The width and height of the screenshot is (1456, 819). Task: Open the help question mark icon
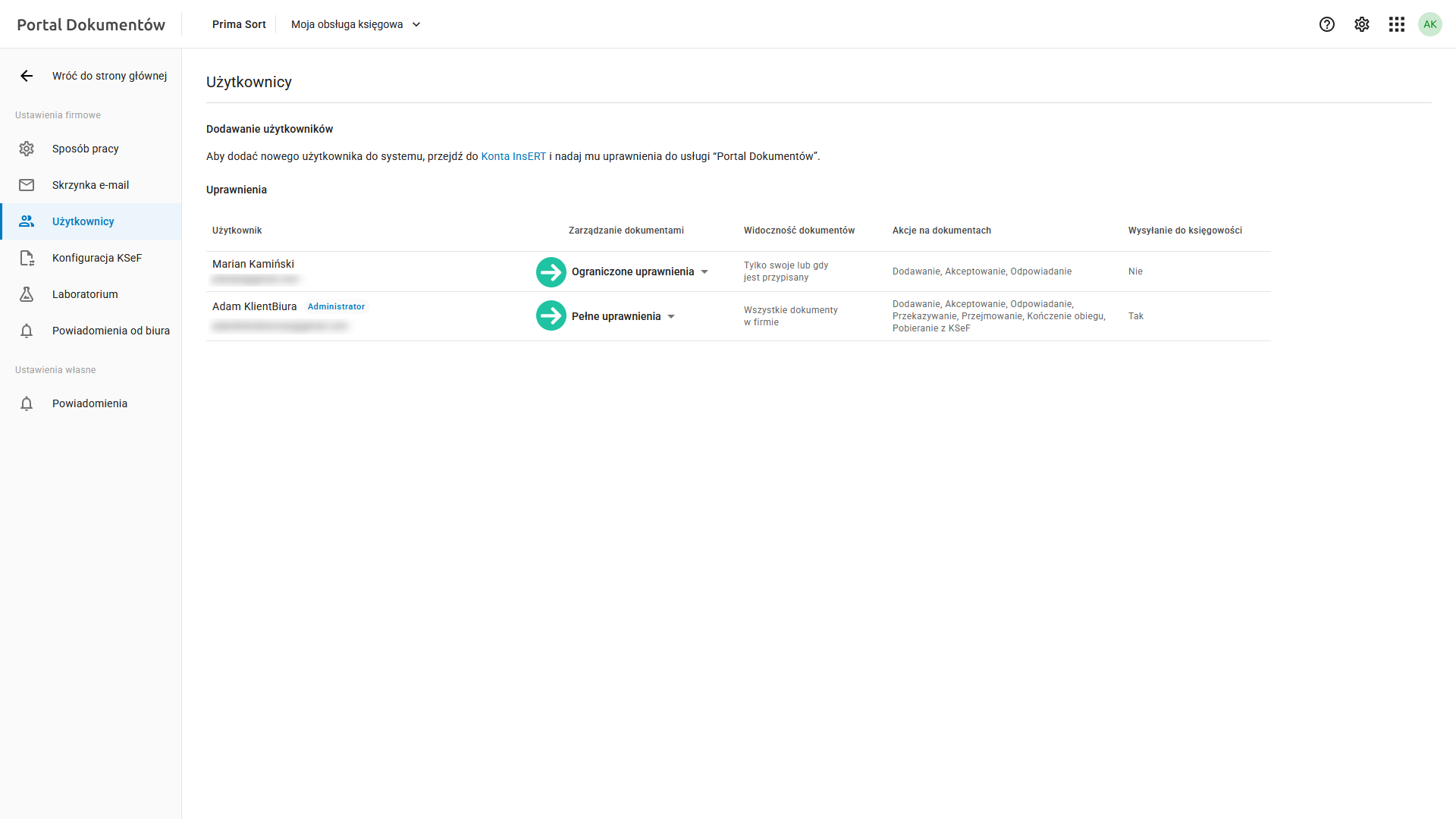click(x=1326, y=24)
